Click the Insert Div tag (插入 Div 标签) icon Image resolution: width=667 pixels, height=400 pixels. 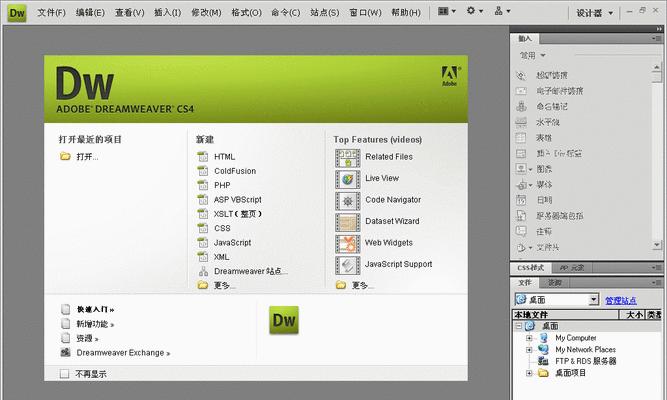(521, 153)
